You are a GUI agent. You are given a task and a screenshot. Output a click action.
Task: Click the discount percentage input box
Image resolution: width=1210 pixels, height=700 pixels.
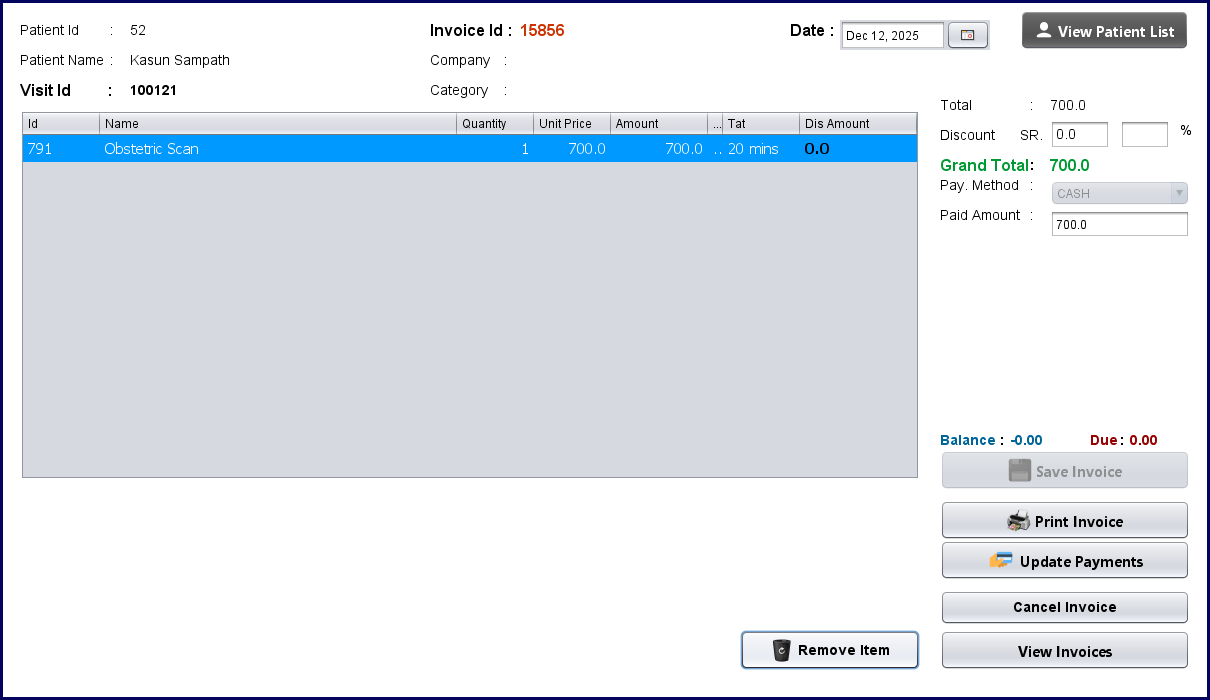point(1144,134)
